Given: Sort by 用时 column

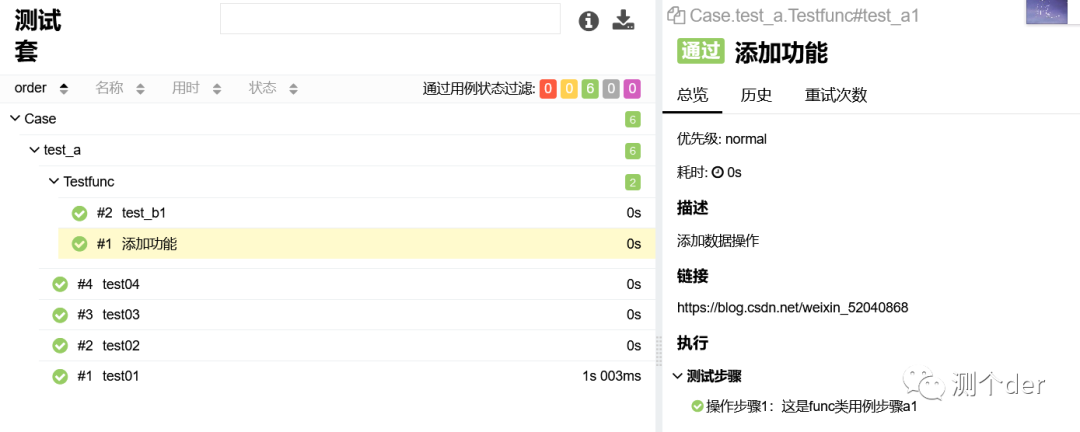Looking at the screenshot, I should (x=196, y=88).
